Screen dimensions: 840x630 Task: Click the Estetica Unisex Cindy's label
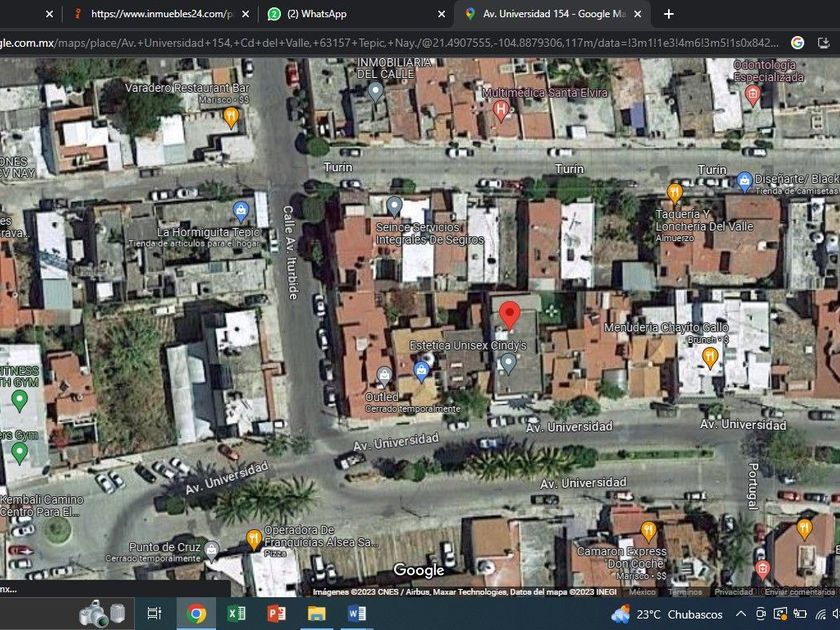coord(468,346)
